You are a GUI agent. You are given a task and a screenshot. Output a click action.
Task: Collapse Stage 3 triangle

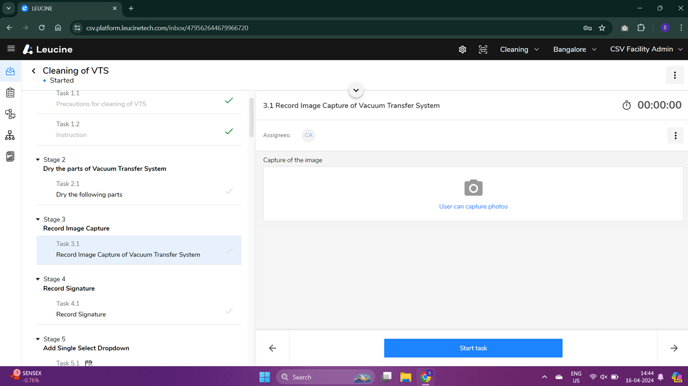(38, 219)
